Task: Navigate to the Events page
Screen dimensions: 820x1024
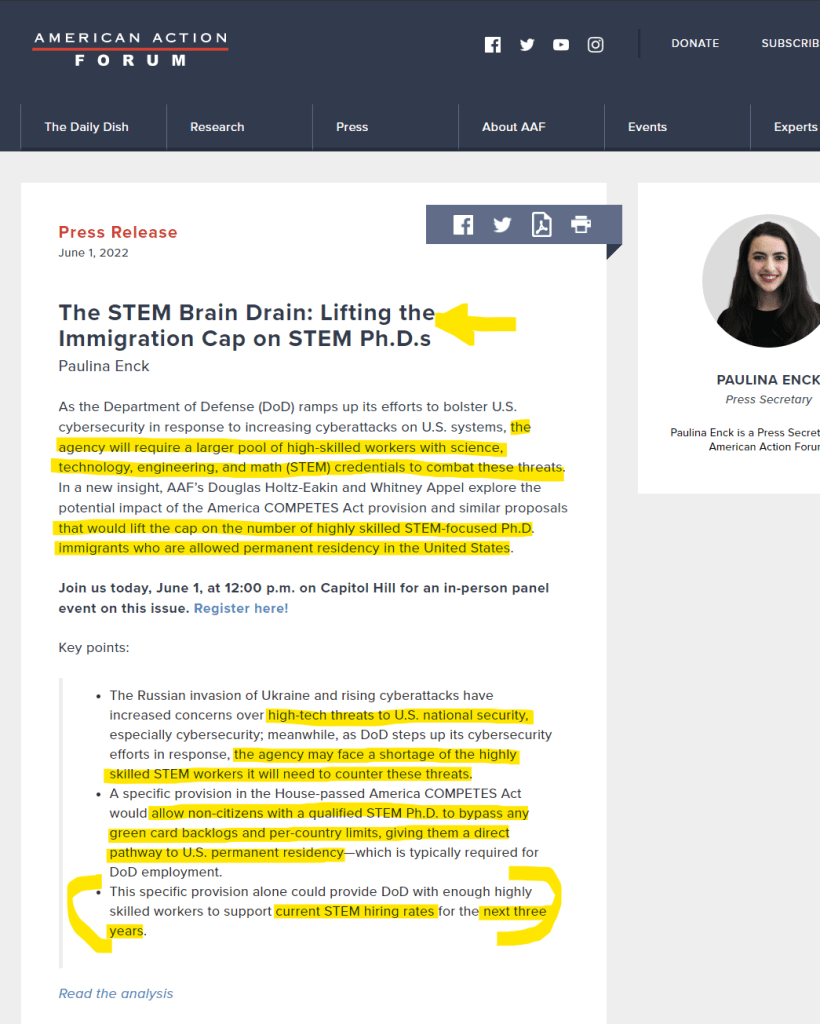Action: [647, 127]
